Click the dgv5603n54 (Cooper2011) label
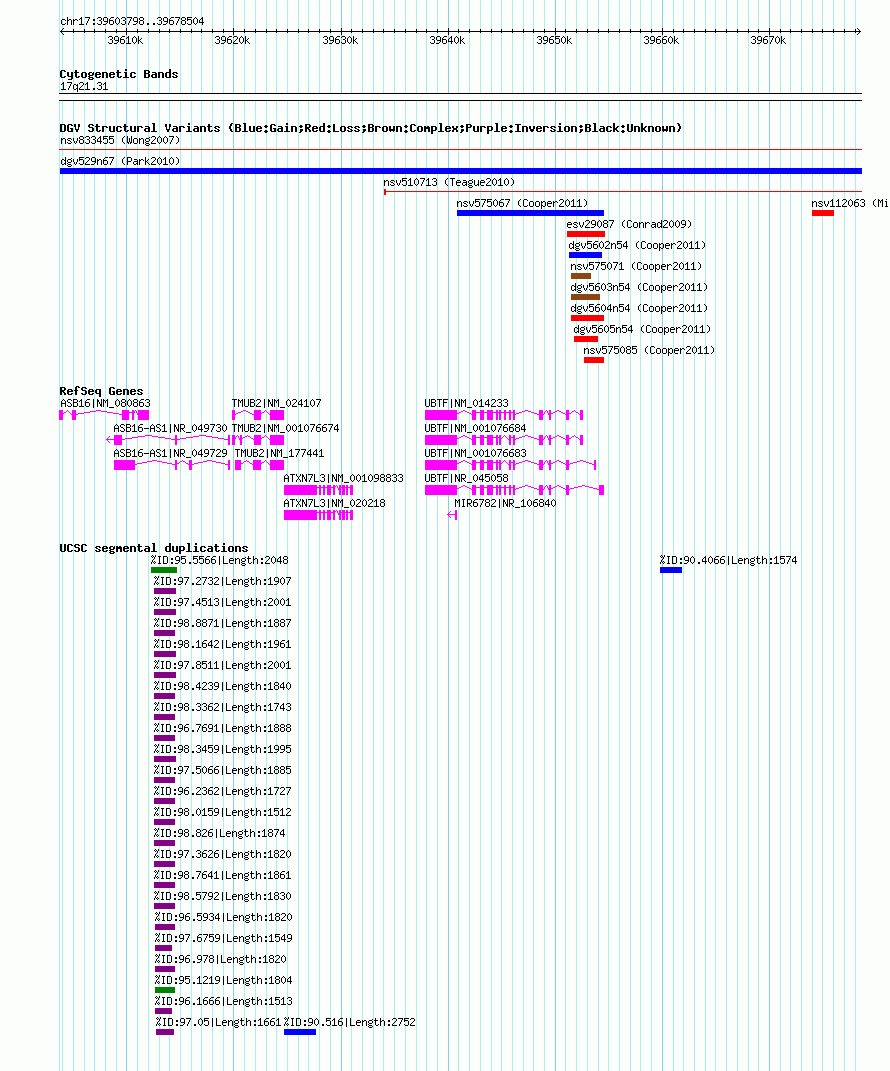Image resolution: width=890 pixels, height=1071 pixels. [639, 288]
